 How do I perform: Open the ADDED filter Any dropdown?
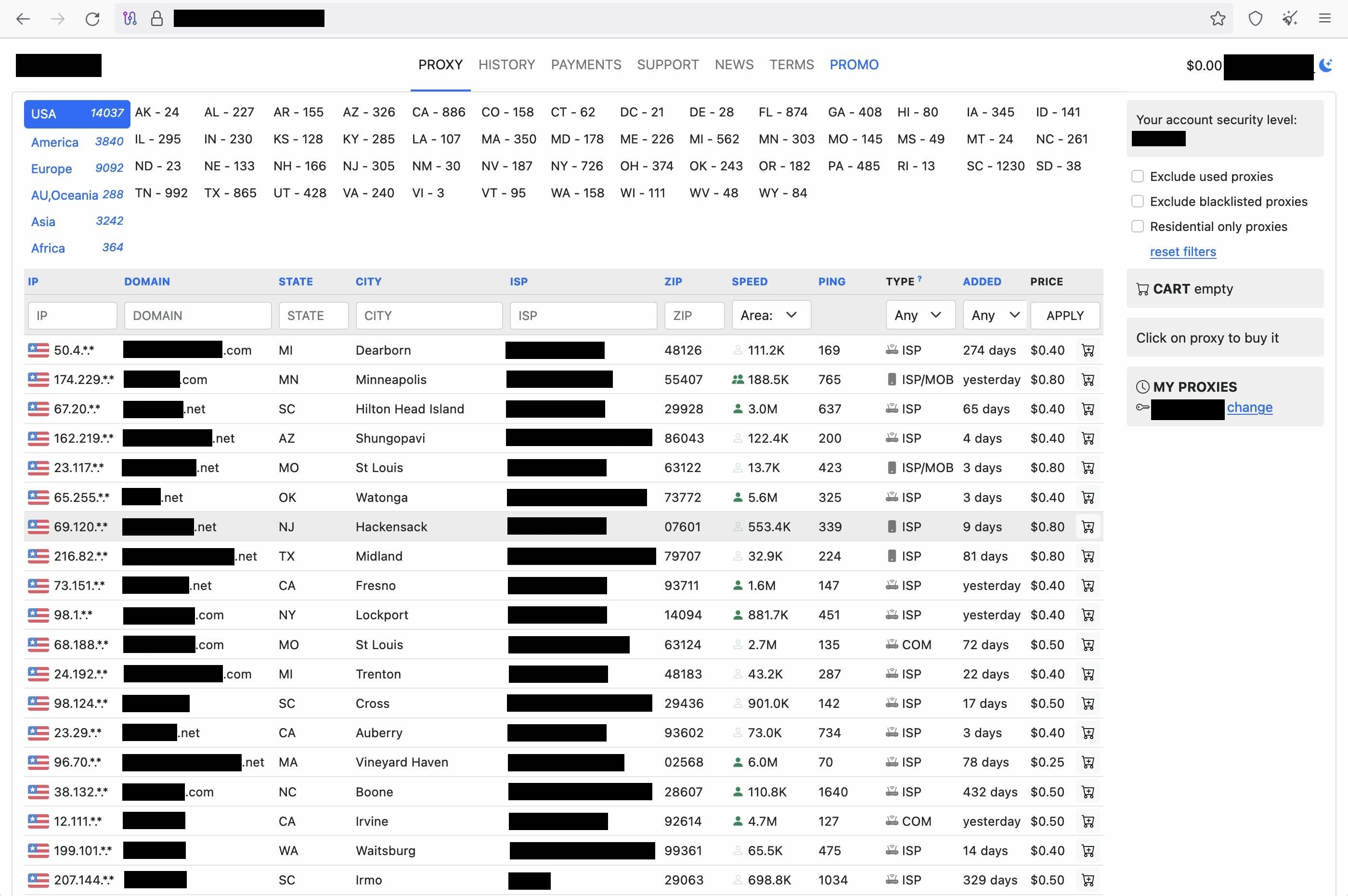click(995, 316)
